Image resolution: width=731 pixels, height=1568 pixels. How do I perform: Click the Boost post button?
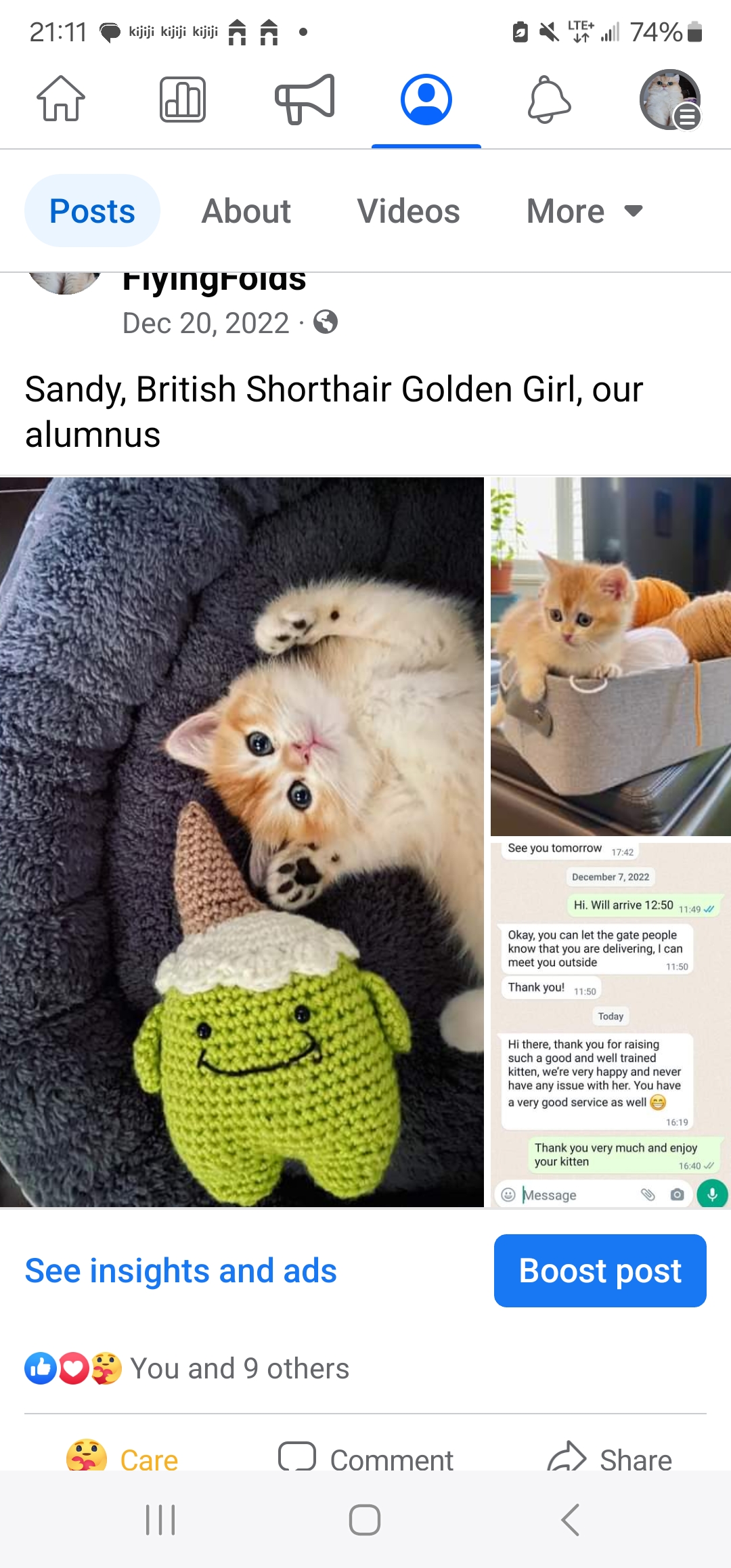(600, 1271)
